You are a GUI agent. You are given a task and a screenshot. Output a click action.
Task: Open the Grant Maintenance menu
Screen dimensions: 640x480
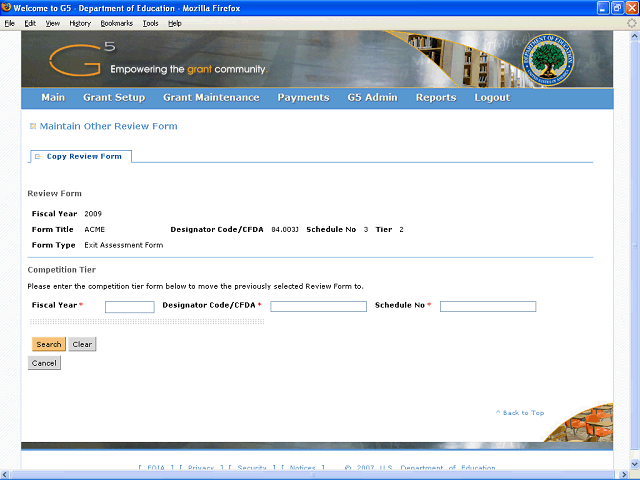(x=211, y=98)
